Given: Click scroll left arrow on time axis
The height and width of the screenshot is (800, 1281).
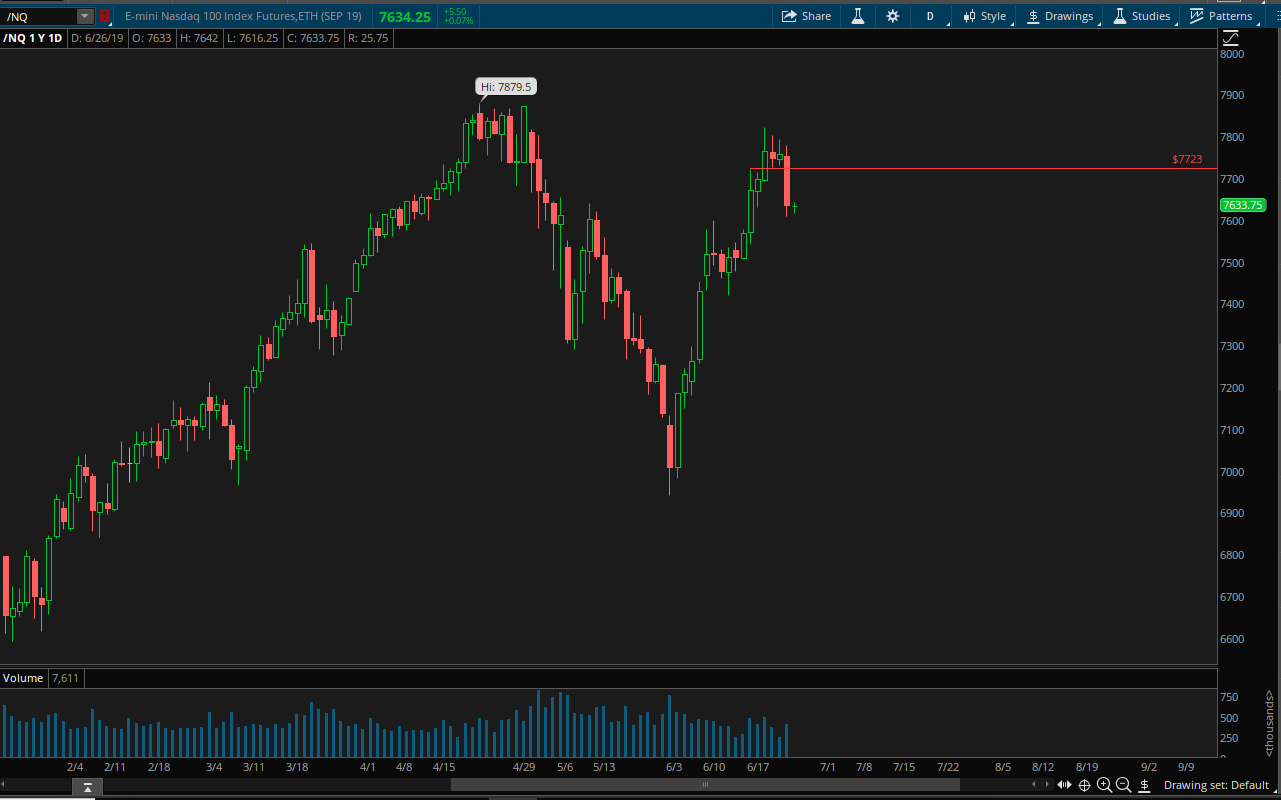Looking at the screenshot, I should pos(1034,785).
